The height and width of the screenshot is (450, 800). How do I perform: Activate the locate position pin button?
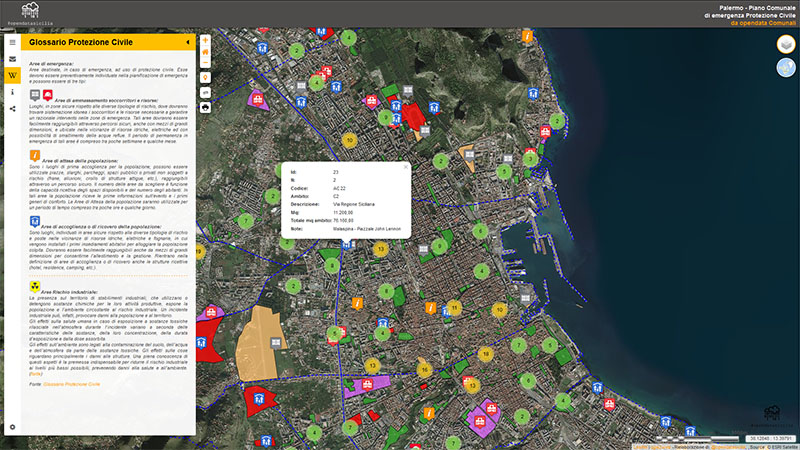click(x=205, y=78)
